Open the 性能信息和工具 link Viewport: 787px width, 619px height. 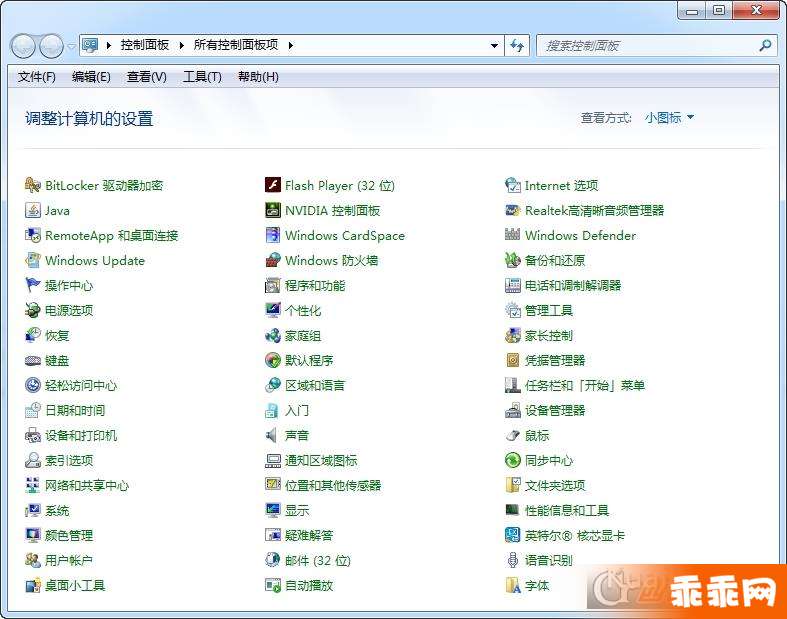point(567,511)
